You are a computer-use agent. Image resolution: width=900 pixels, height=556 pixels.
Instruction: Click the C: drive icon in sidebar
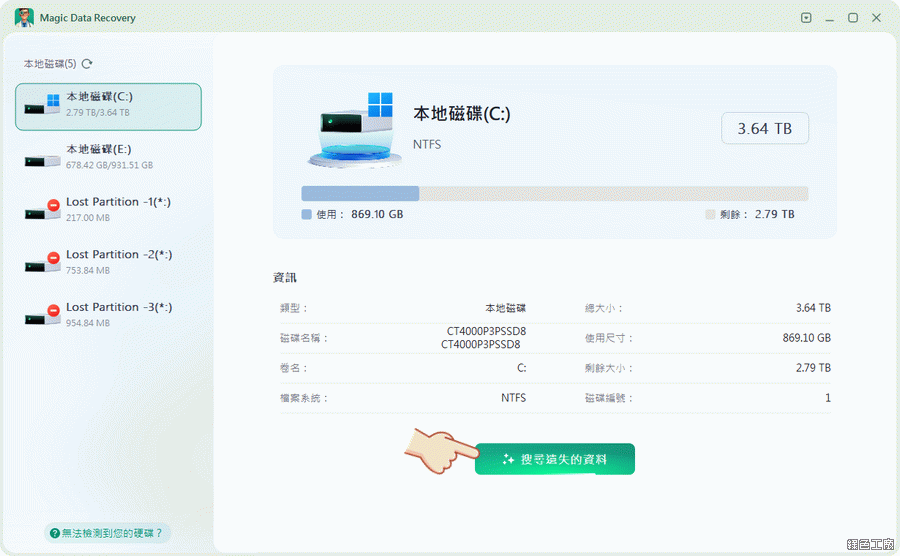click(43, 104)
